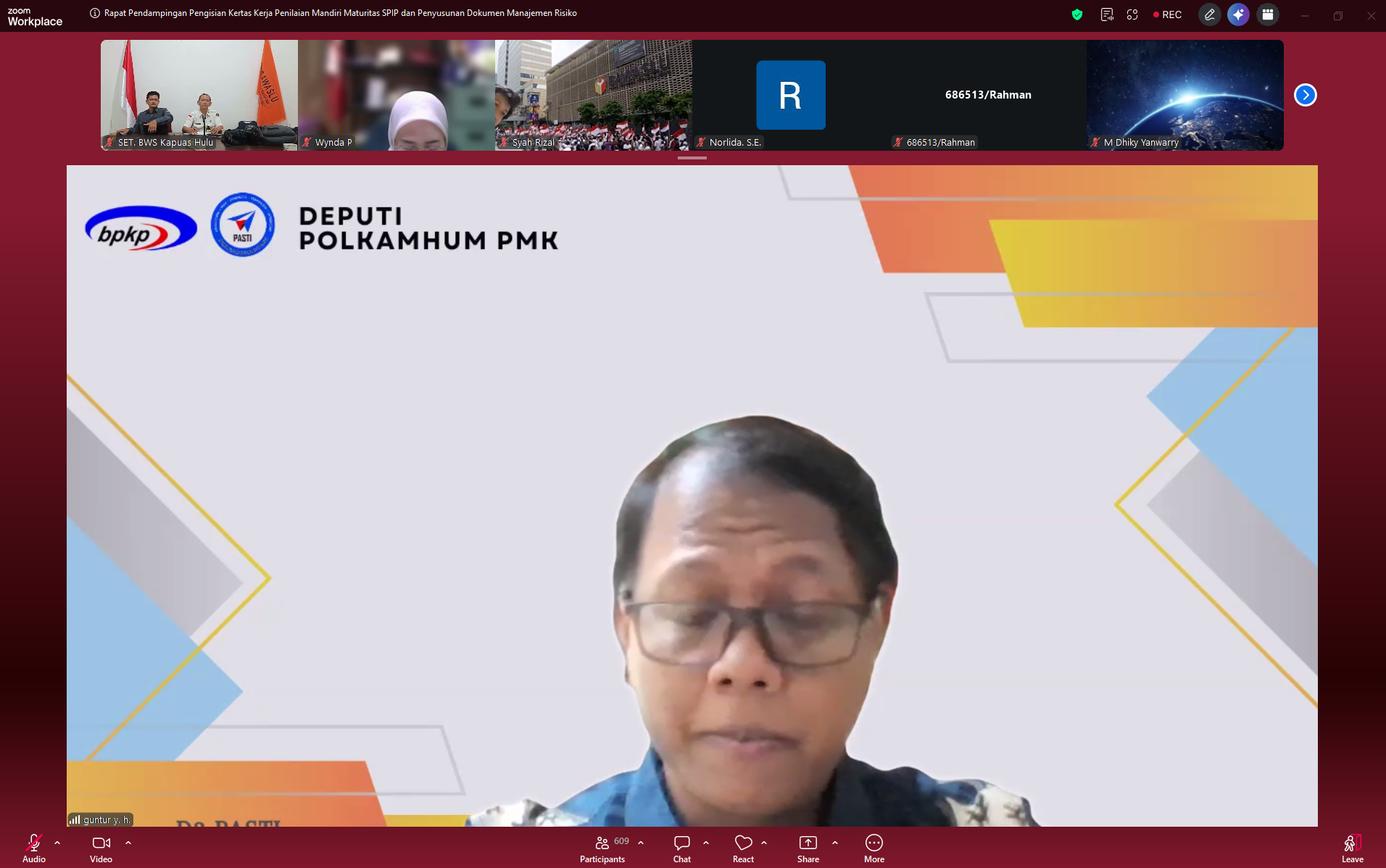Expand share options chevron
This screenshot has height=868, width=1386.
[x=835, y=843]
